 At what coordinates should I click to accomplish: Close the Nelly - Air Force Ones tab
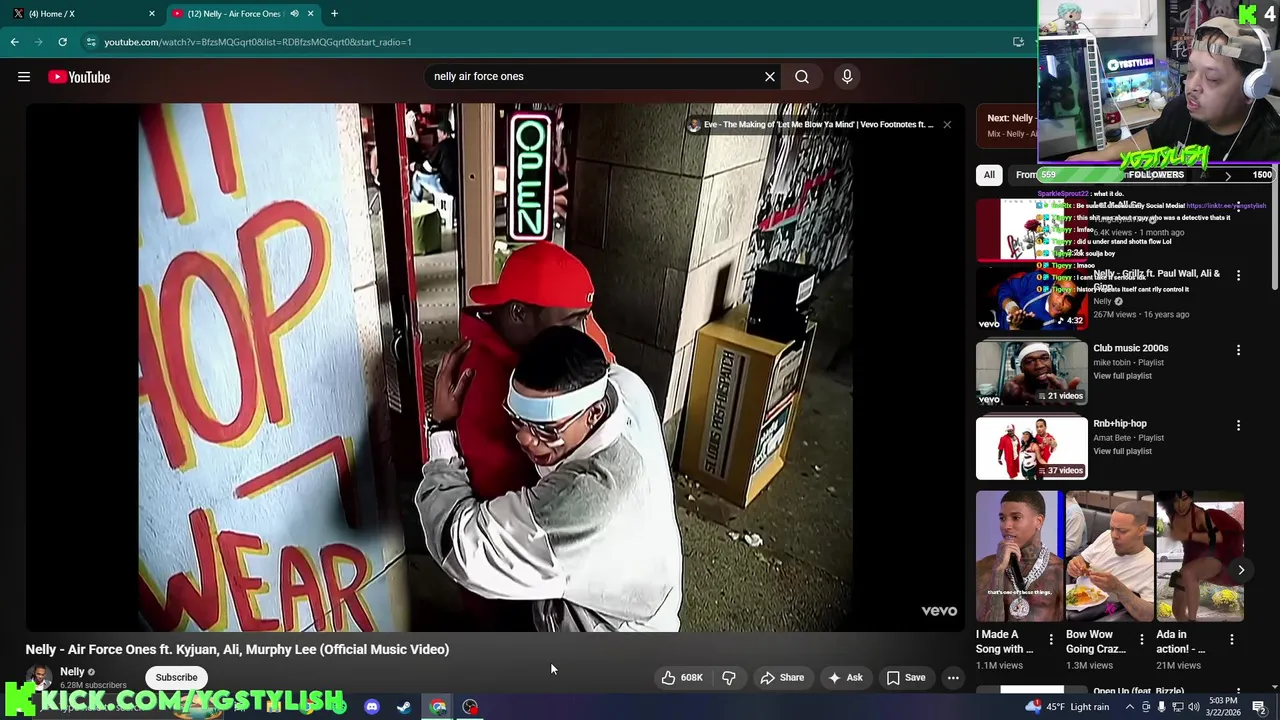(x=310, y=13)
